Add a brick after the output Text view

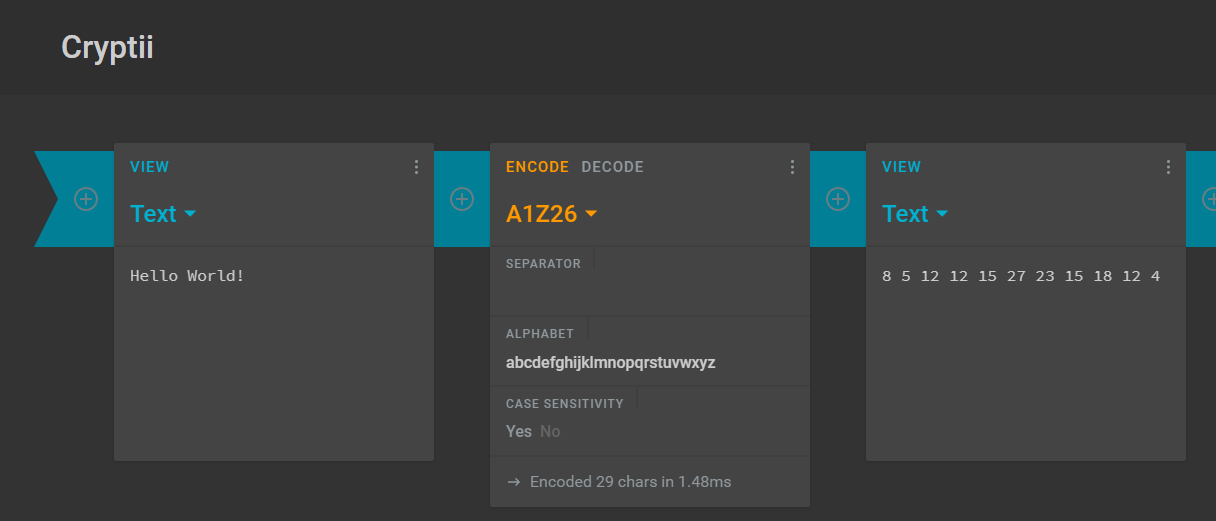point(1207,199)
